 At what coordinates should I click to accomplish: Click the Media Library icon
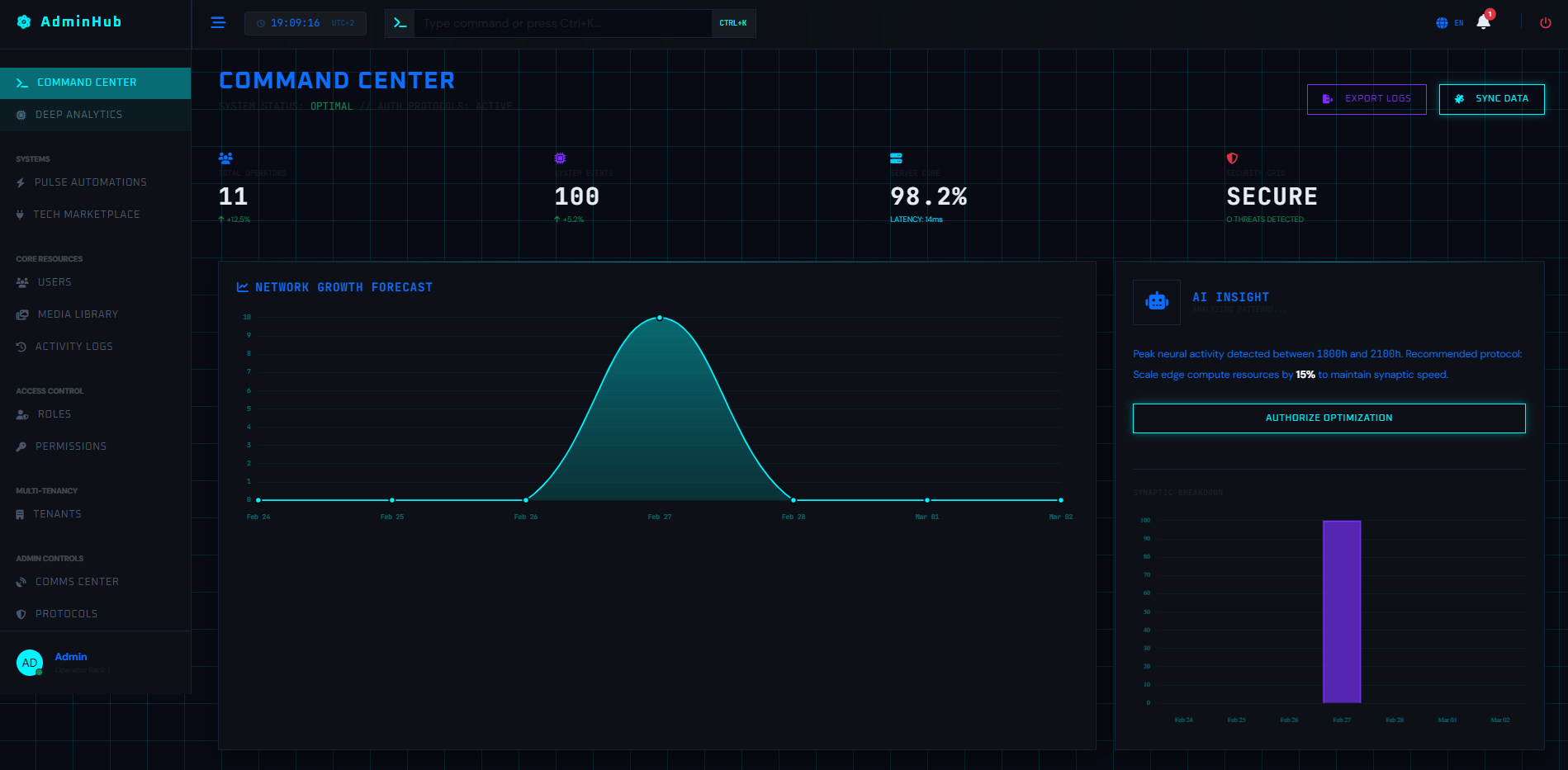tap(21, 314)
